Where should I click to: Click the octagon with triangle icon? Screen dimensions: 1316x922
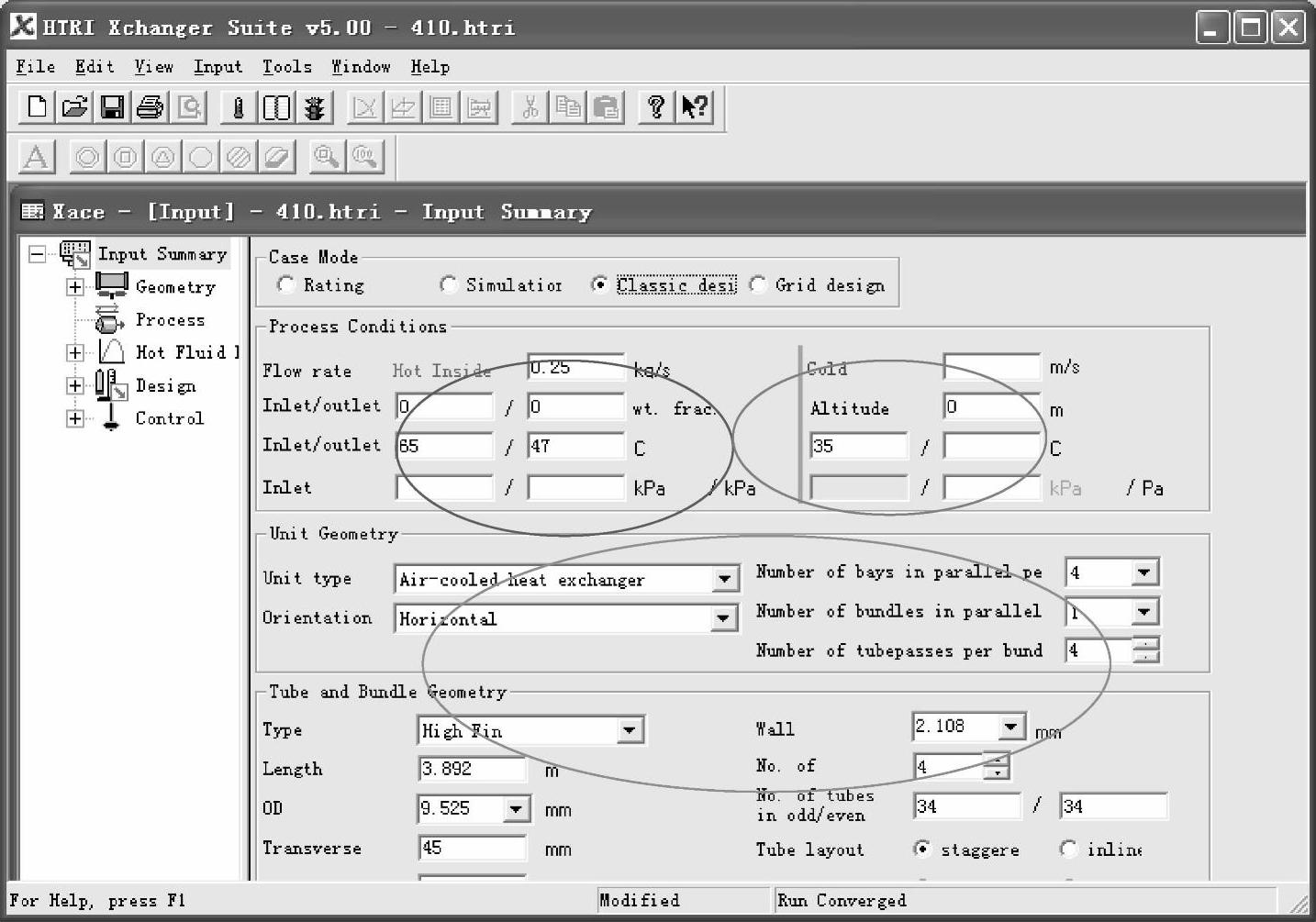(163, 157)
